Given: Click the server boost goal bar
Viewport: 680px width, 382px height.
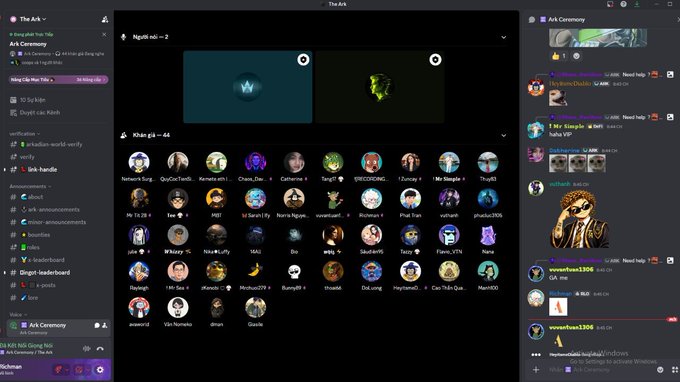Looking at the screenshot, I should click(x=59, y=80).
